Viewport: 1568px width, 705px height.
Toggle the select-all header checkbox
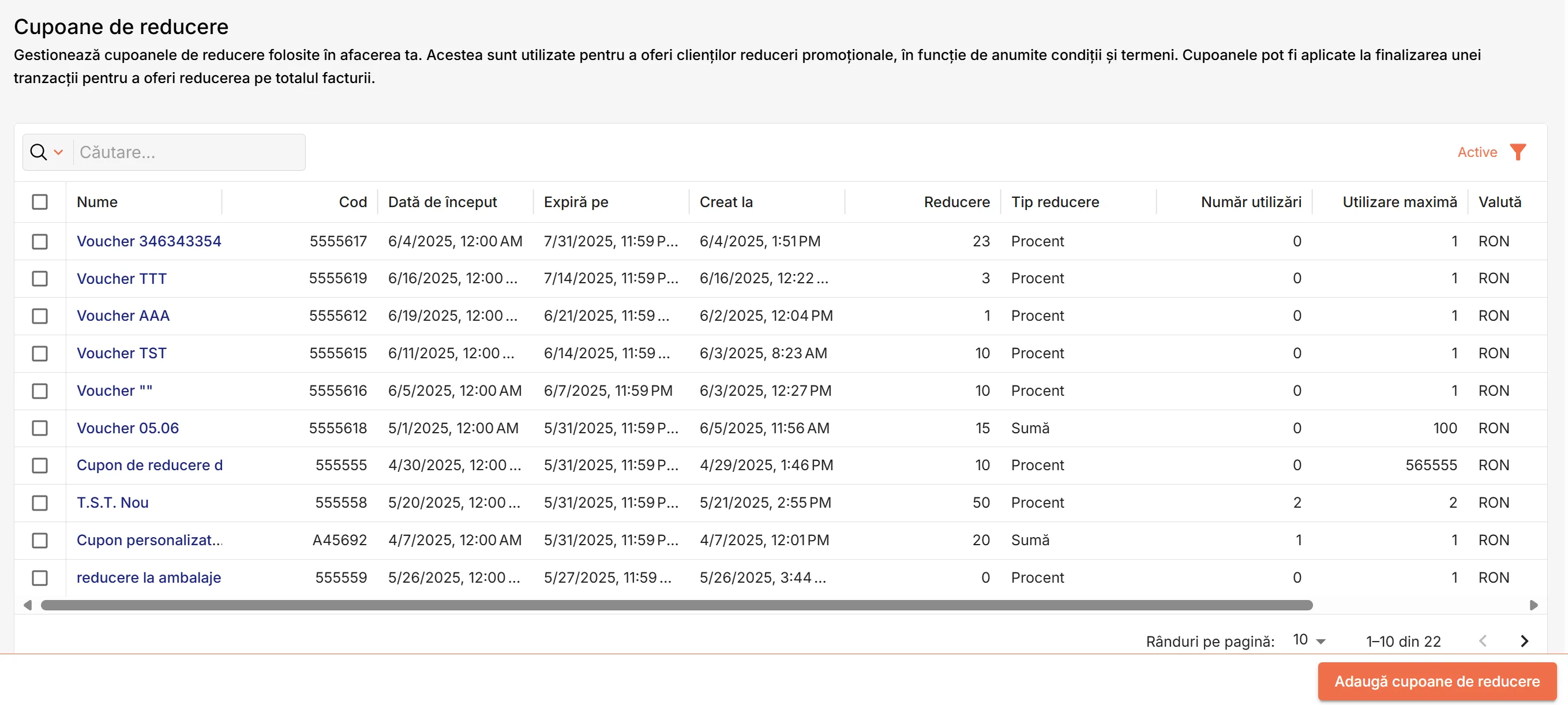pyautogui.click(x=40, y=202)
